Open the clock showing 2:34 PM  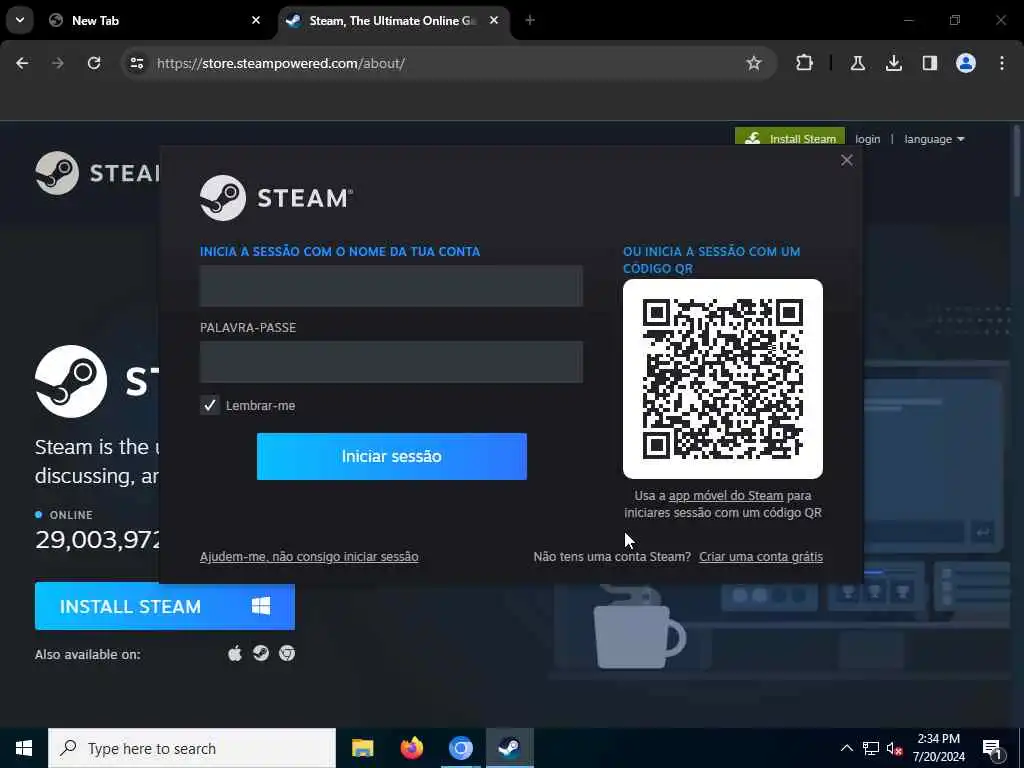(938, 748)
